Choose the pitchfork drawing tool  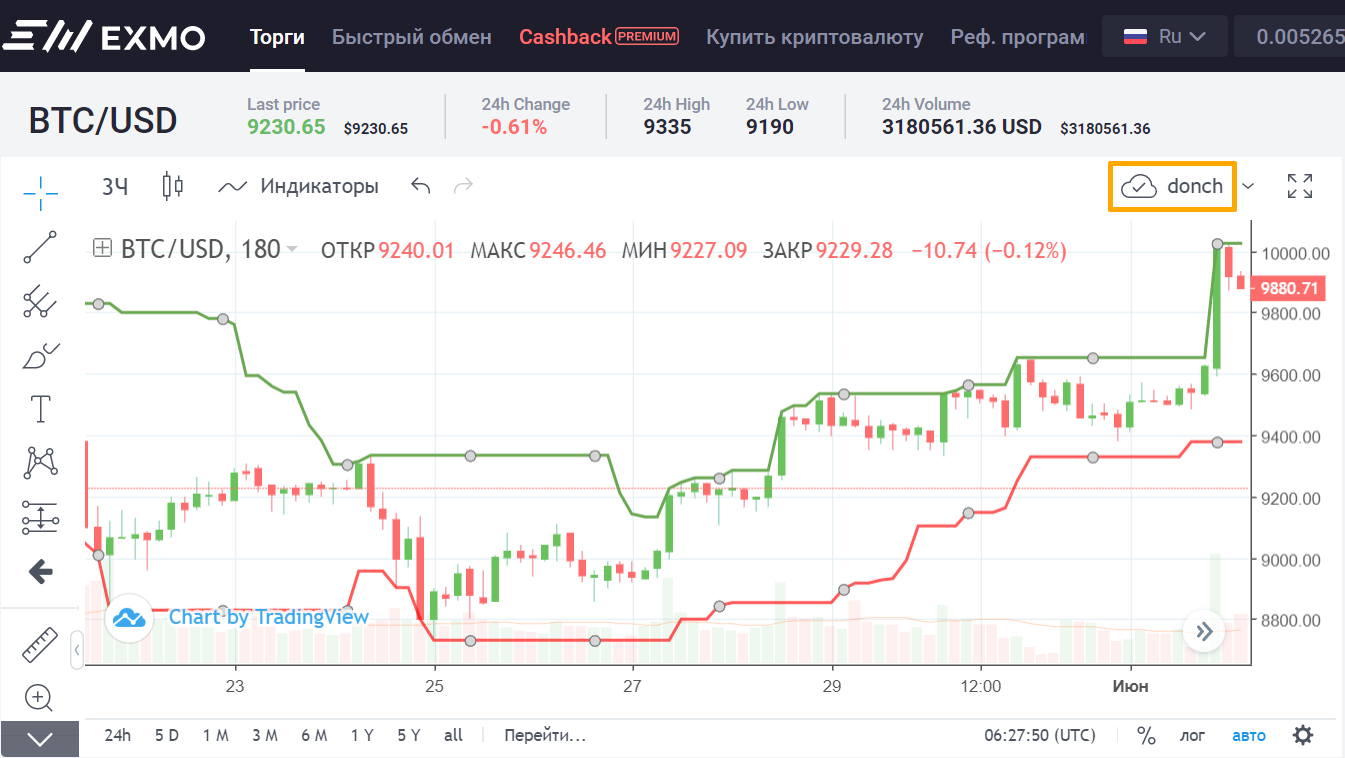40,301
